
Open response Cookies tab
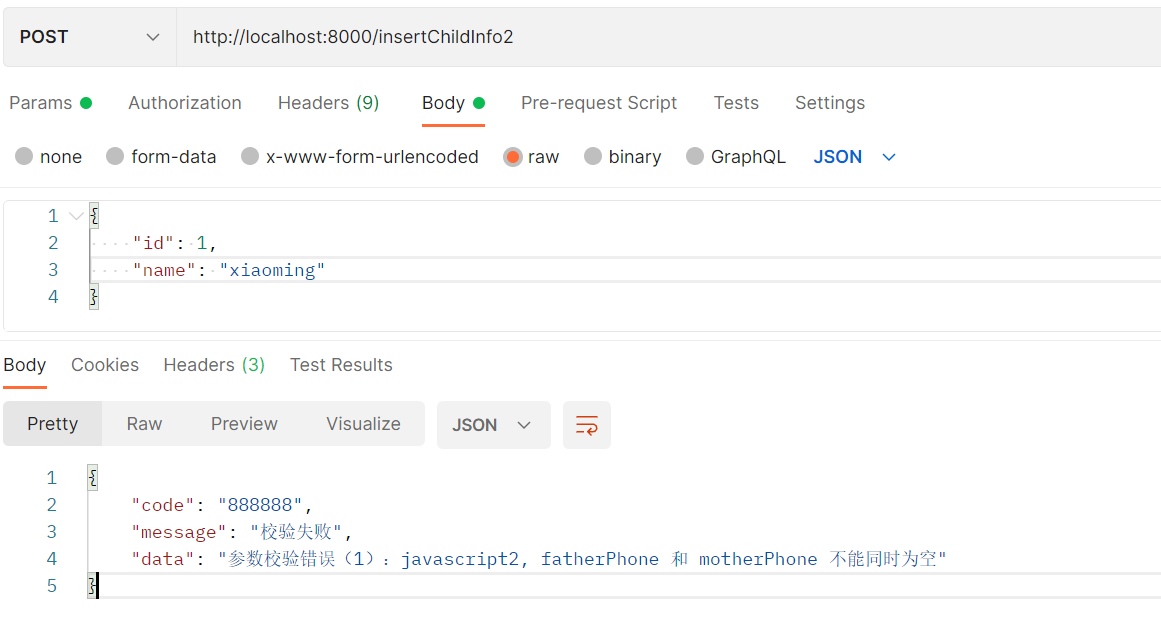[105, 365]
